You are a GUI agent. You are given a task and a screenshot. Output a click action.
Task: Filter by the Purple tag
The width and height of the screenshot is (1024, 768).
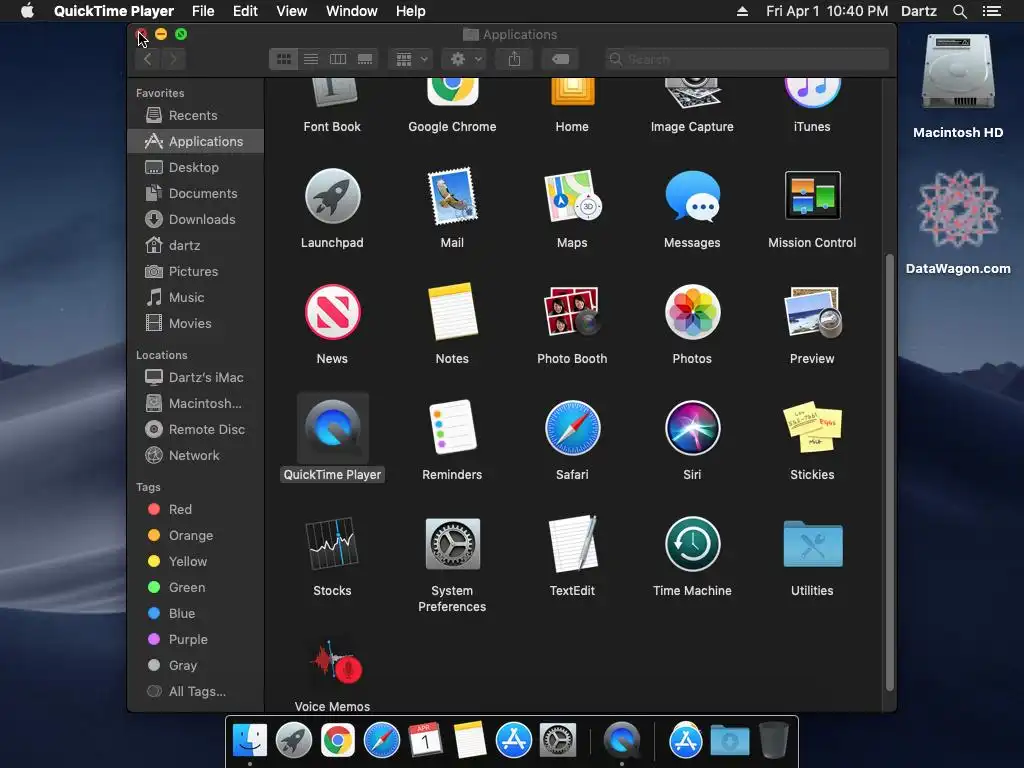196,639
